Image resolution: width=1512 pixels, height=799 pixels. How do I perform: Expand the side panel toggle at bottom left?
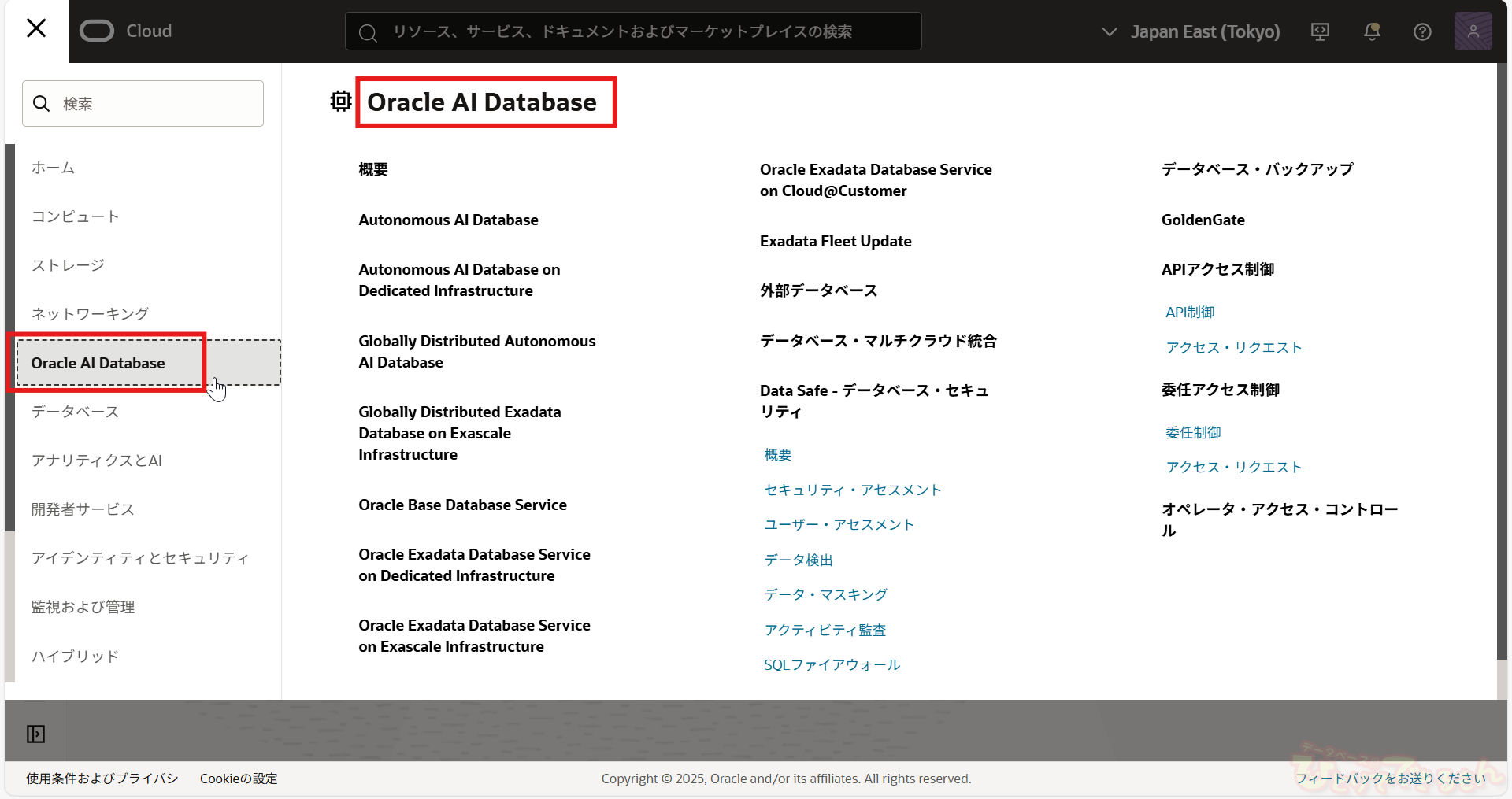point(35,734)
